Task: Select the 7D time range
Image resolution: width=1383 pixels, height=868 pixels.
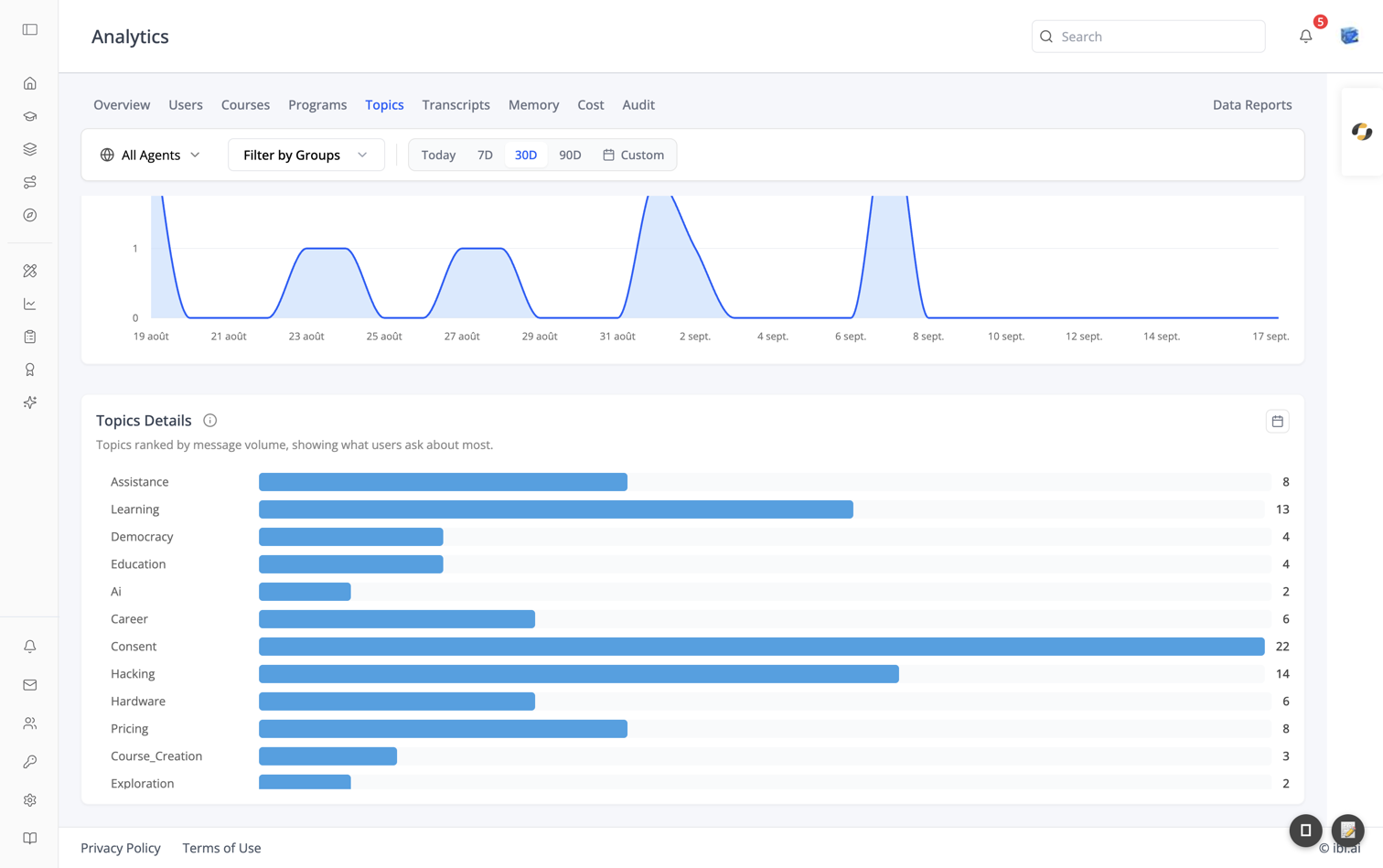Action: 485,155
